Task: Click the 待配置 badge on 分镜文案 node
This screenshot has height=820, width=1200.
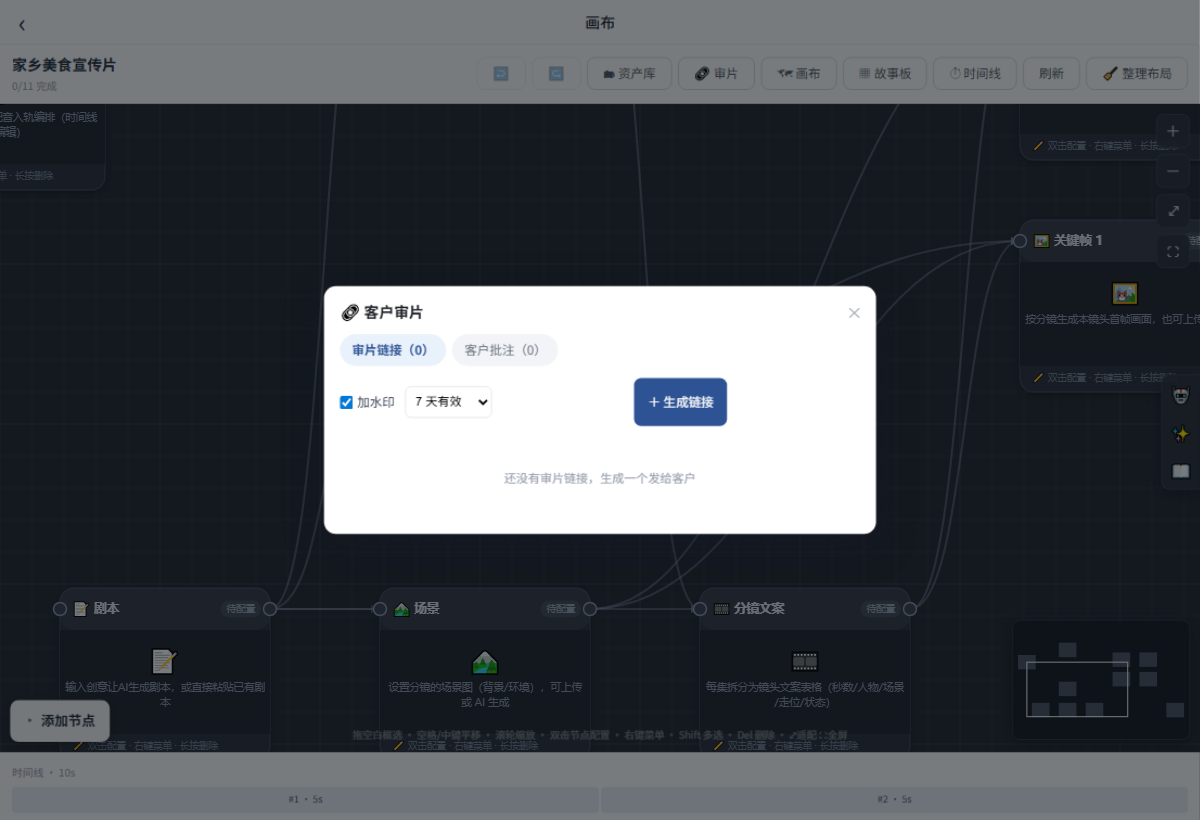Action: (x=880, y=609)
